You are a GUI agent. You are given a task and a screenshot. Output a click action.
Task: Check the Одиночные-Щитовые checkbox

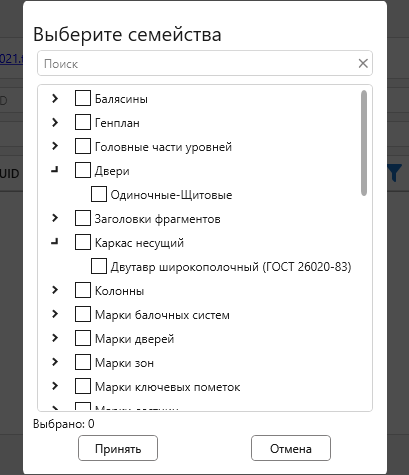click(x=99, y=194)
